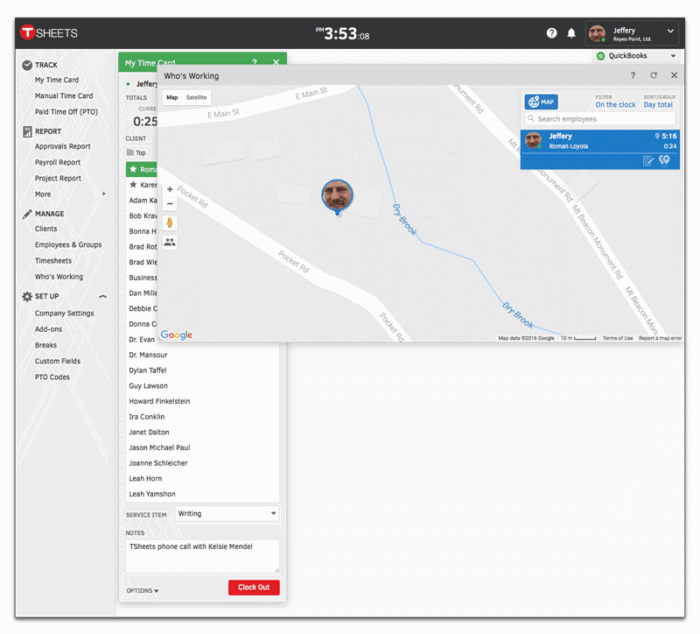Image resolution: width=700 pixels, height=634 pixels.
Task: Open Timesheets in sidebar
Action: tap(53, 261)
